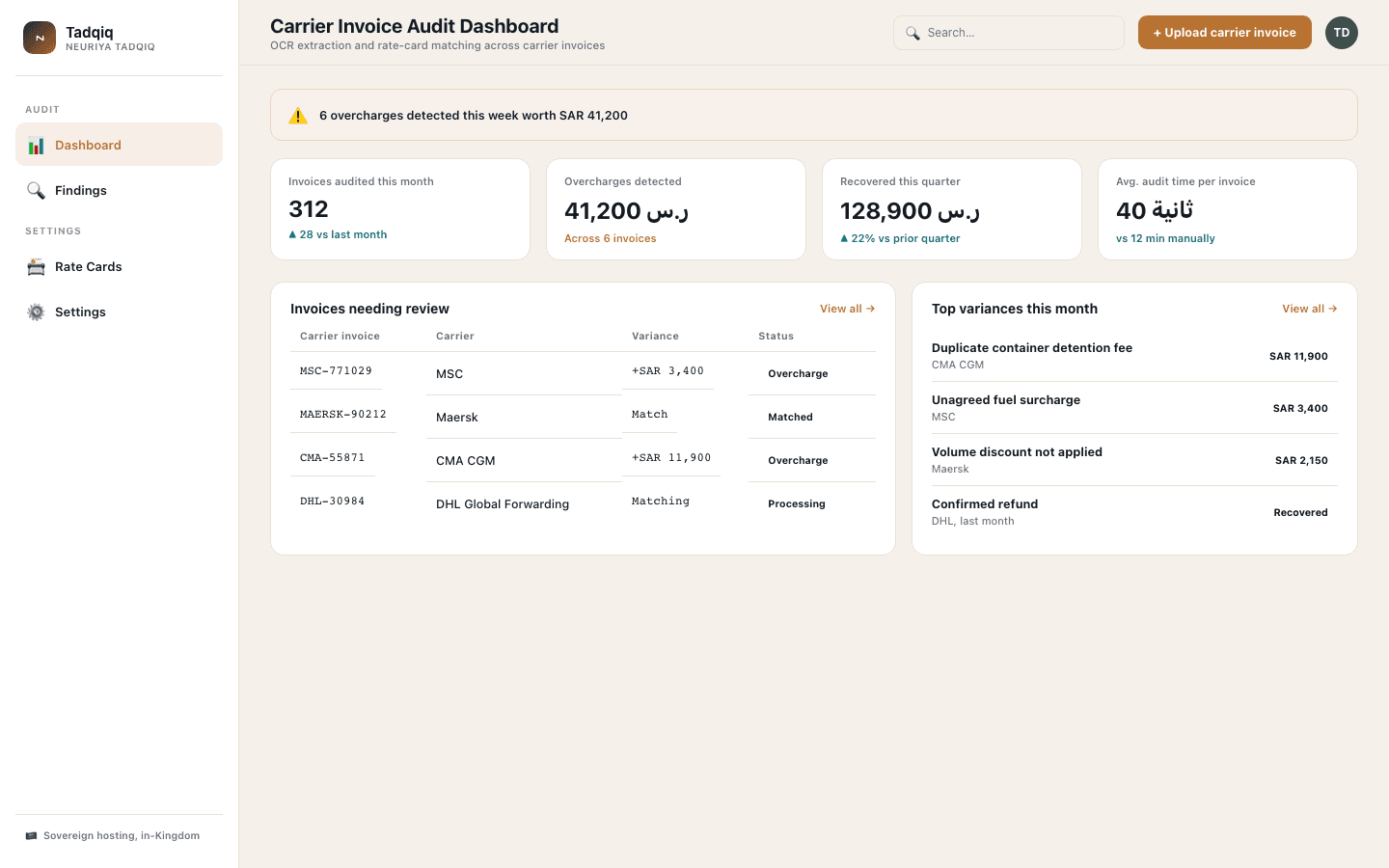This screenshot has width=1389, height=868.
Task: Select invoice CMA-55871
Action: pos(332,457)
